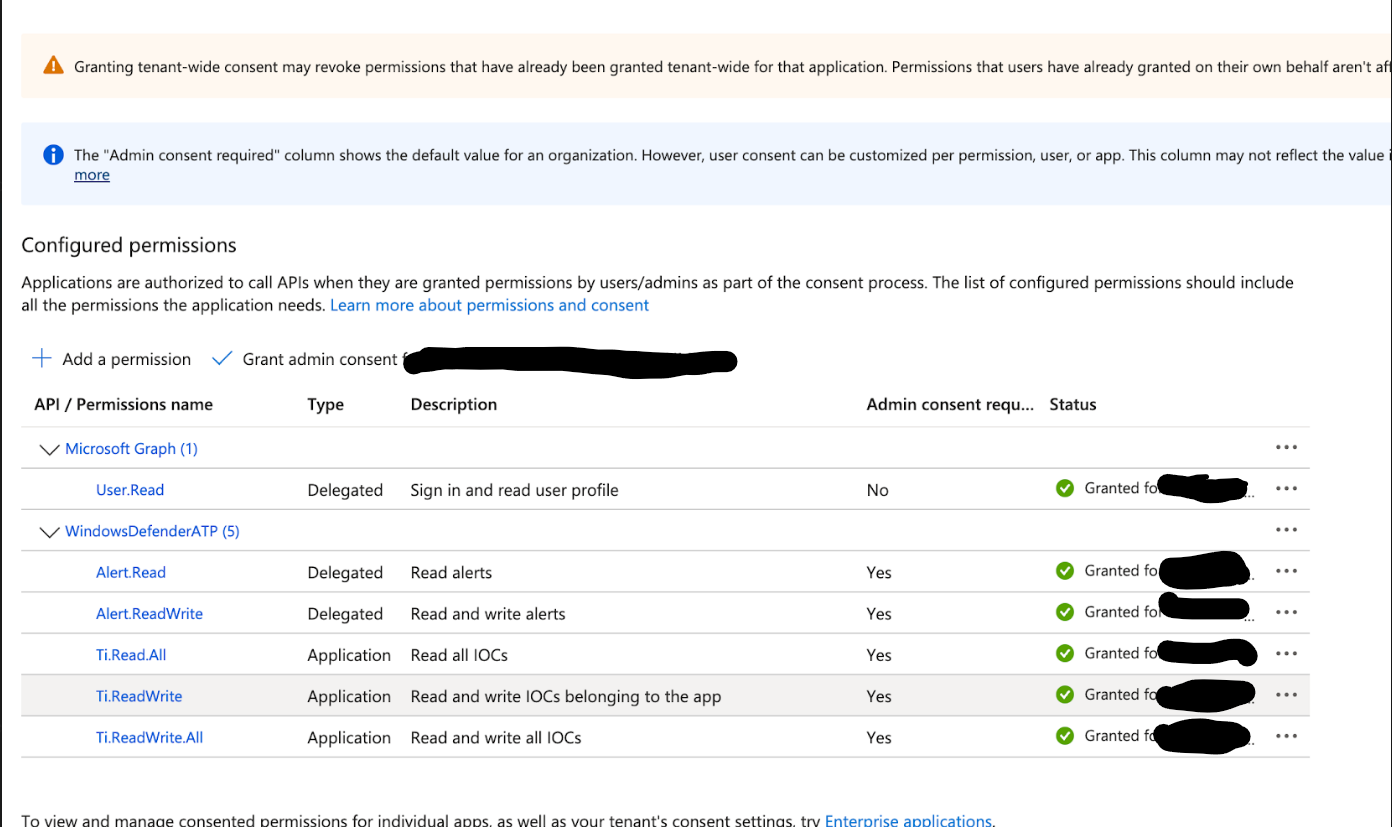Open the ellipsis menu for User.Read row
1392x827 pixels.
(1287, 489)
